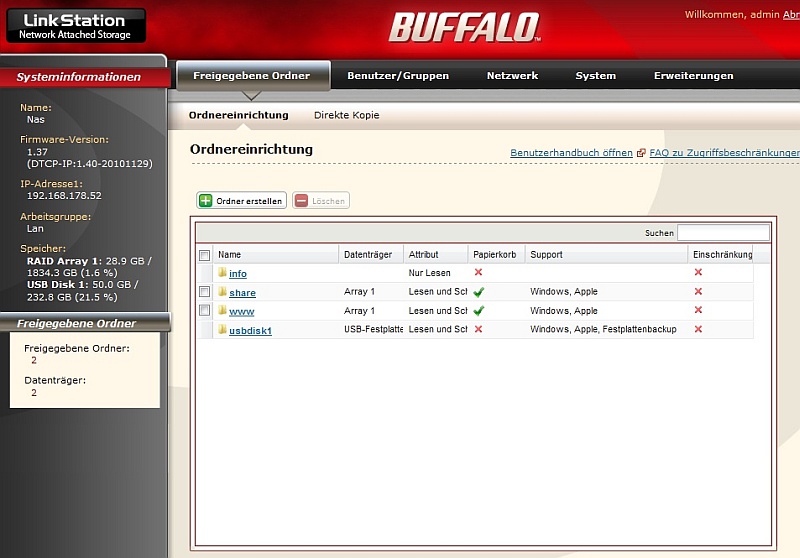Click into the Suchen search field
The height and width of the screenshot is (558, 800).
click(723, 233)
